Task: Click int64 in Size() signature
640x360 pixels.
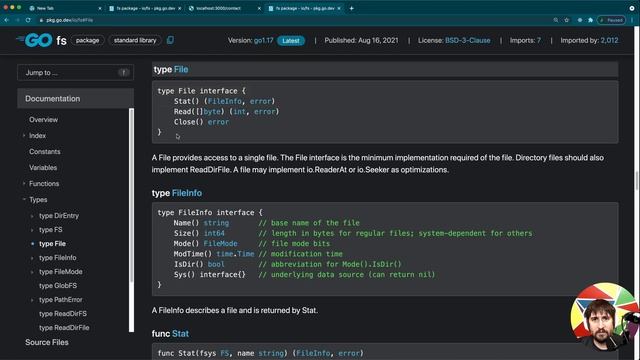Action: [214, 233]
